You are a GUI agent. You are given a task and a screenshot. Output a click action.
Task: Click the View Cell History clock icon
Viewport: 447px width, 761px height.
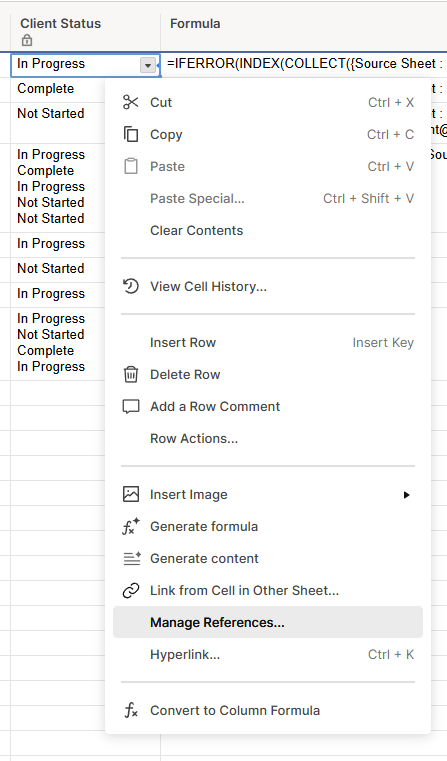pos(131,286)
